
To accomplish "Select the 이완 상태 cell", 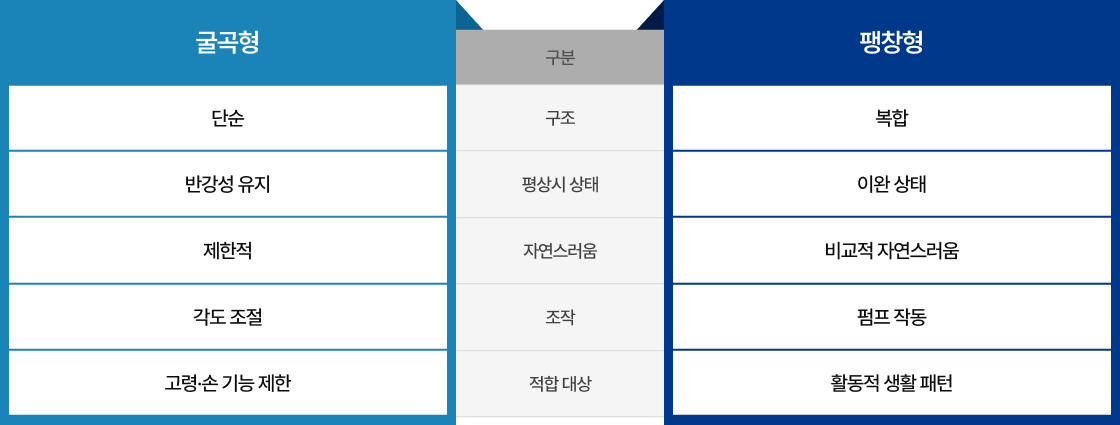I will 891,184.
